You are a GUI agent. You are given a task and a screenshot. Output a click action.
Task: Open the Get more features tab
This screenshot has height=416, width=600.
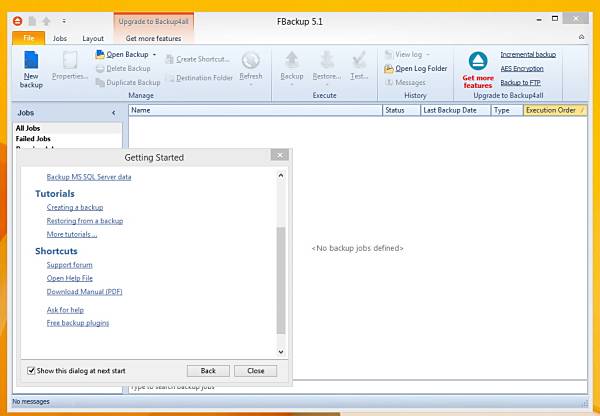point(153,38)
